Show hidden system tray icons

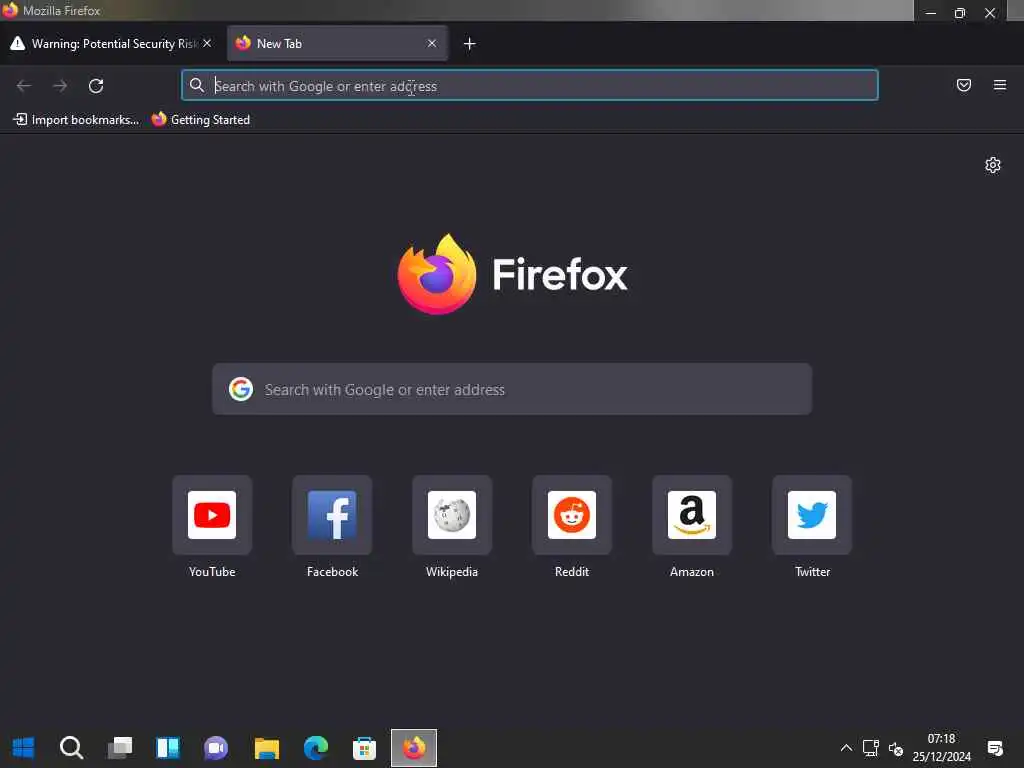pos(846,748)
